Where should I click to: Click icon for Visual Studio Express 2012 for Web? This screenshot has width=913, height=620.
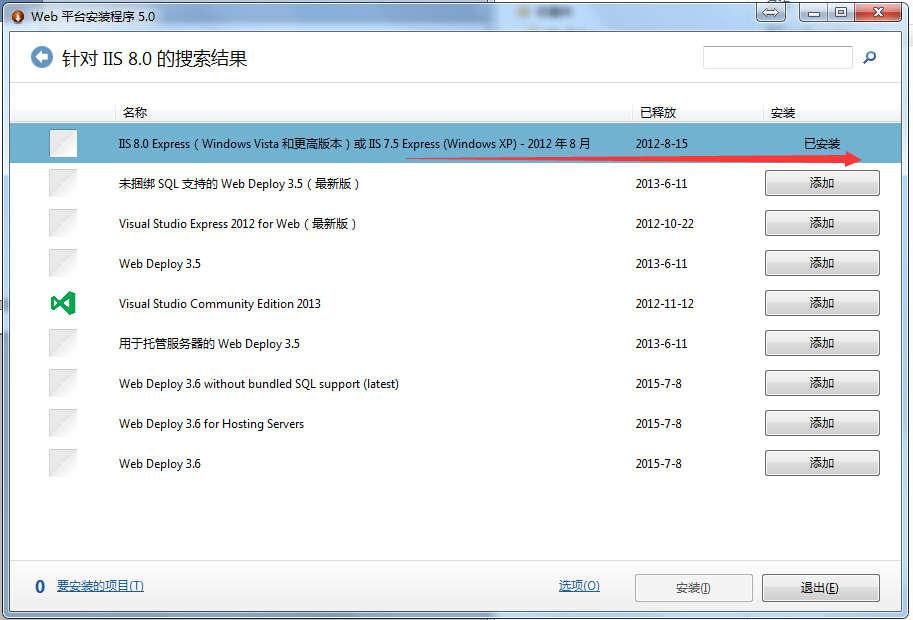63,223
